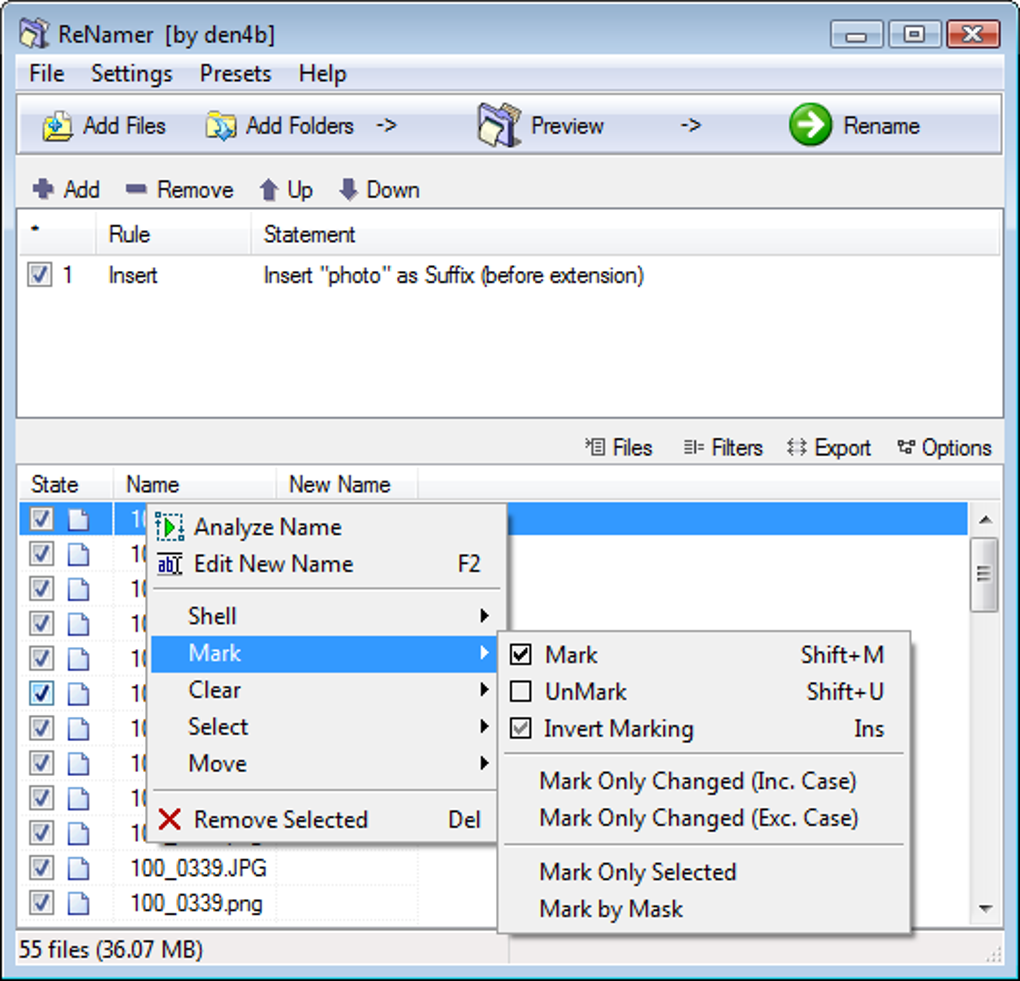Click the Export icon
This screenshot has width=1020, height=981.
click(796, 447)
